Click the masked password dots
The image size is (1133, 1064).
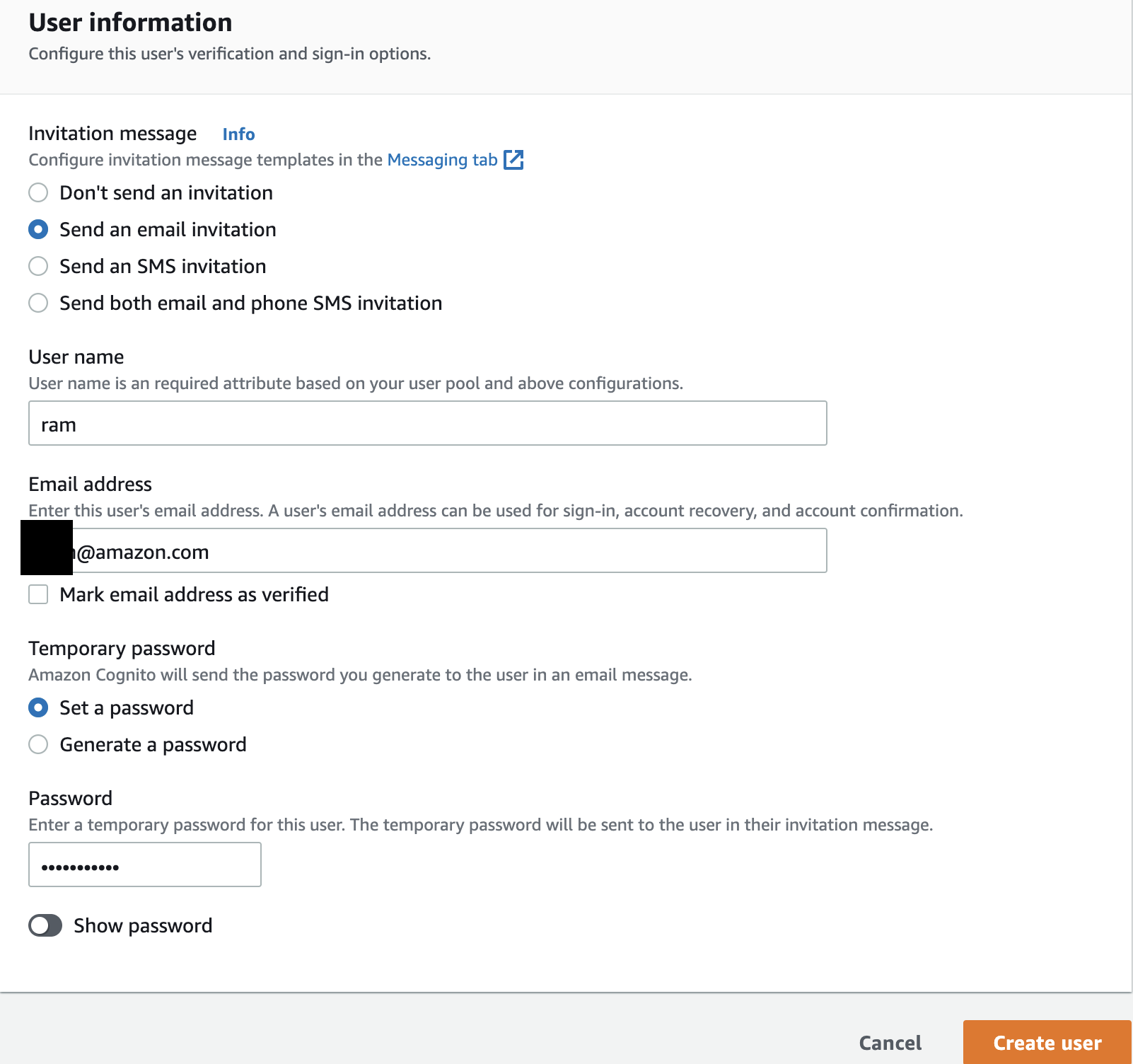[81, 865]
